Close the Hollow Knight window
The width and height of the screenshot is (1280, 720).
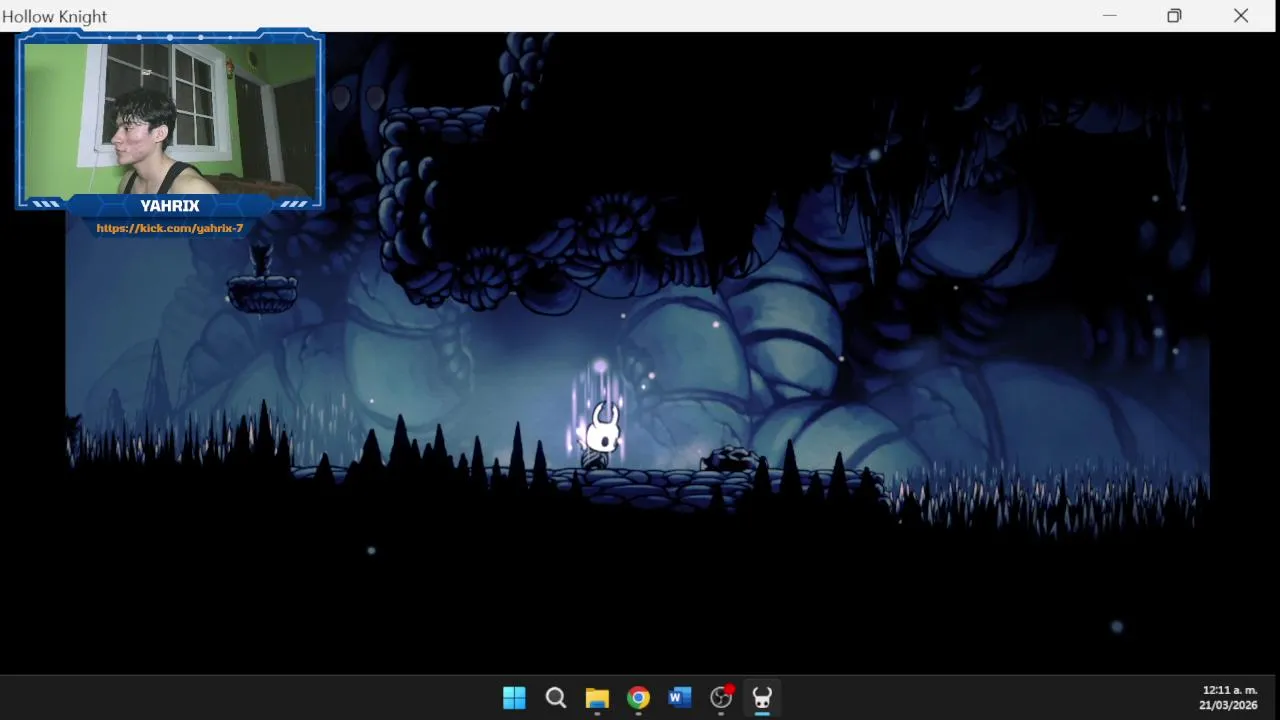[x=1241, y=16]
